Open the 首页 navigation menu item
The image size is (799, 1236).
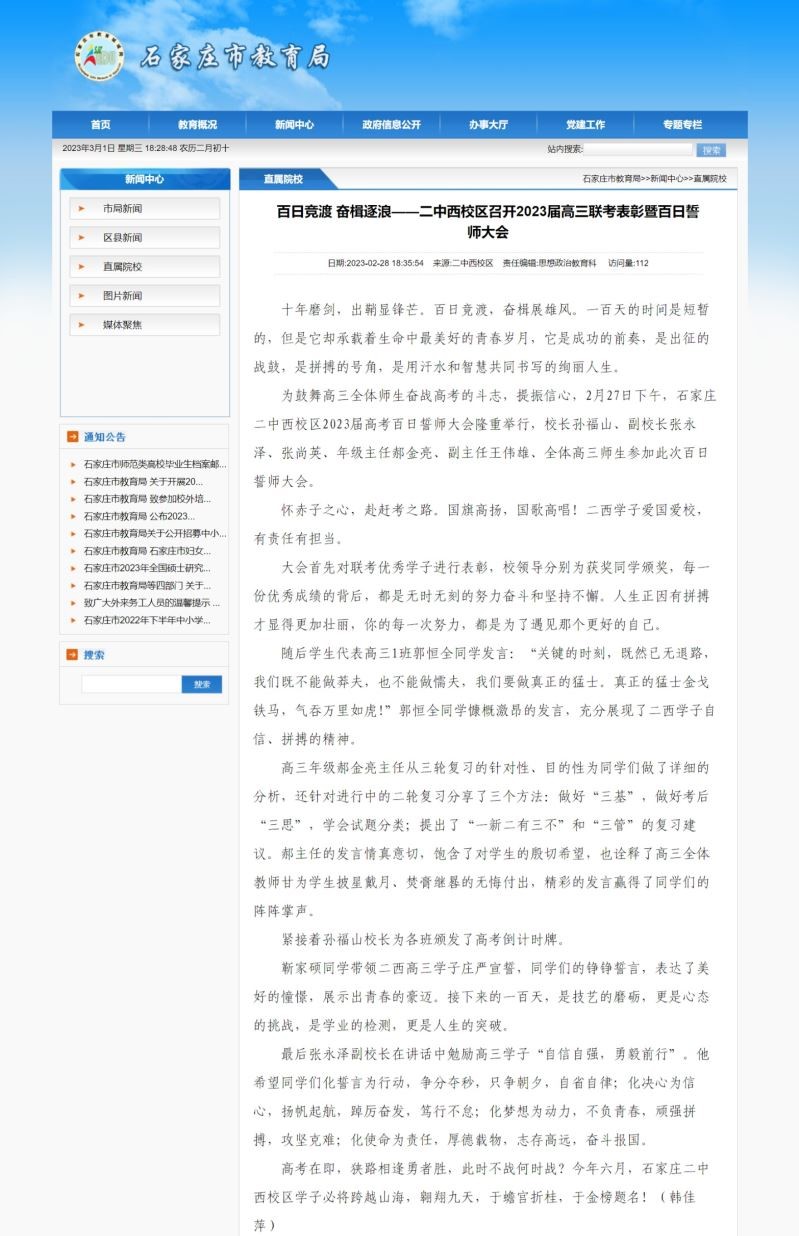point(100,125)
